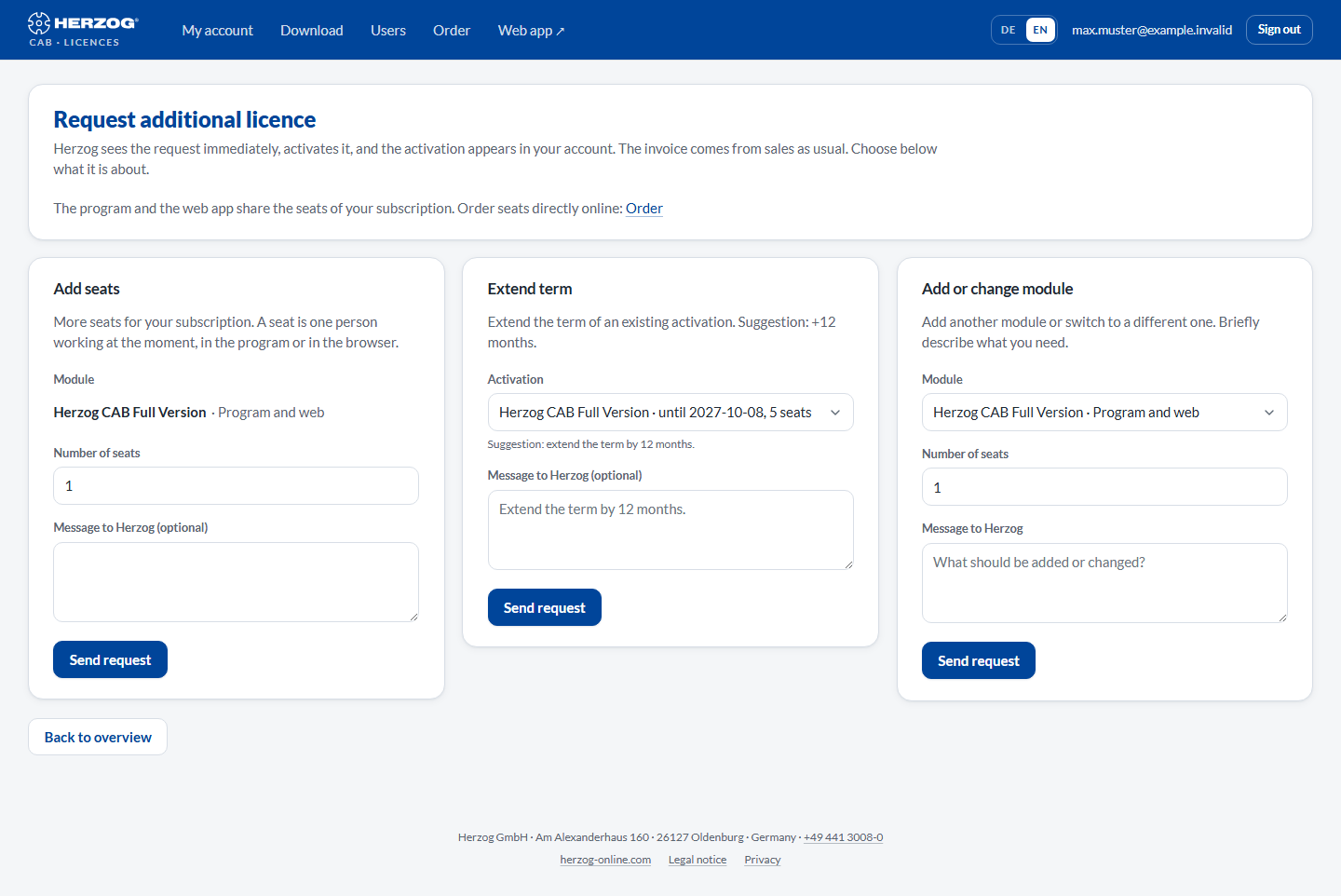Send request in Add or change module card
The image size is (1341, 896).
tap(979, 660)
